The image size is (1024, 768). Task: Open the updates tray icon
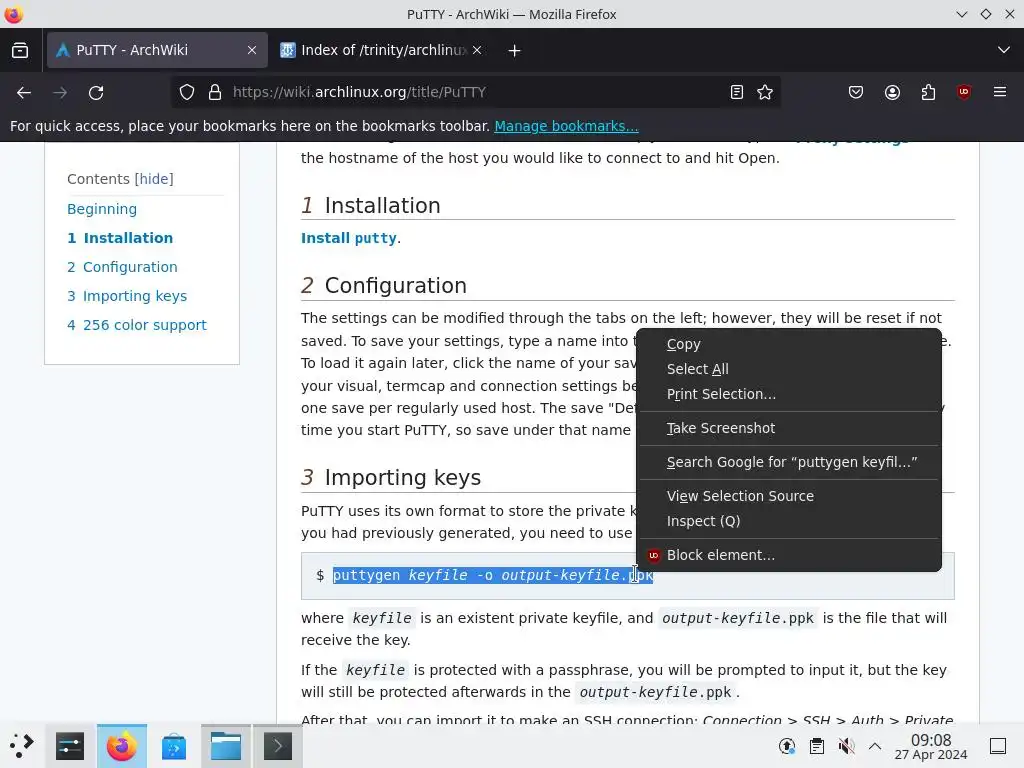coord(787,746)
